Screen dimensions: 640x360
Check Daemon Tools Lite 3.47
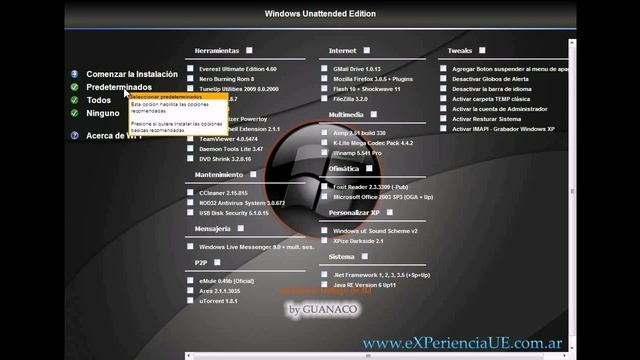tap(190, 149)
